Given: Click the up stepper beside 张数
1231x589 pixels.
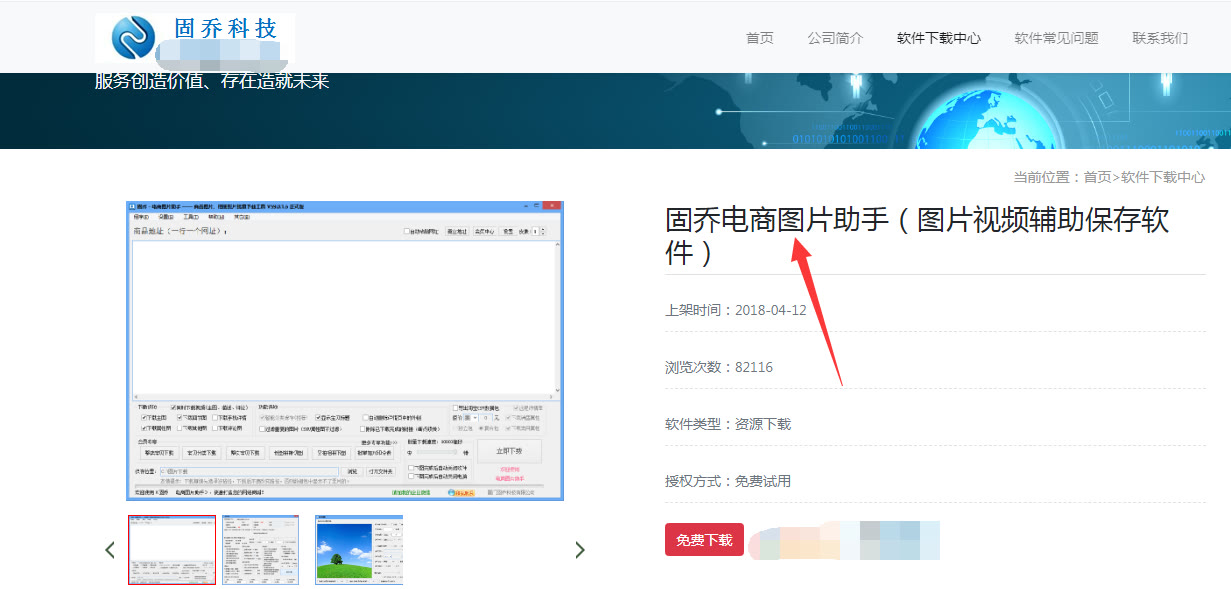Looking at the screenshot, I should coord(542,228).
